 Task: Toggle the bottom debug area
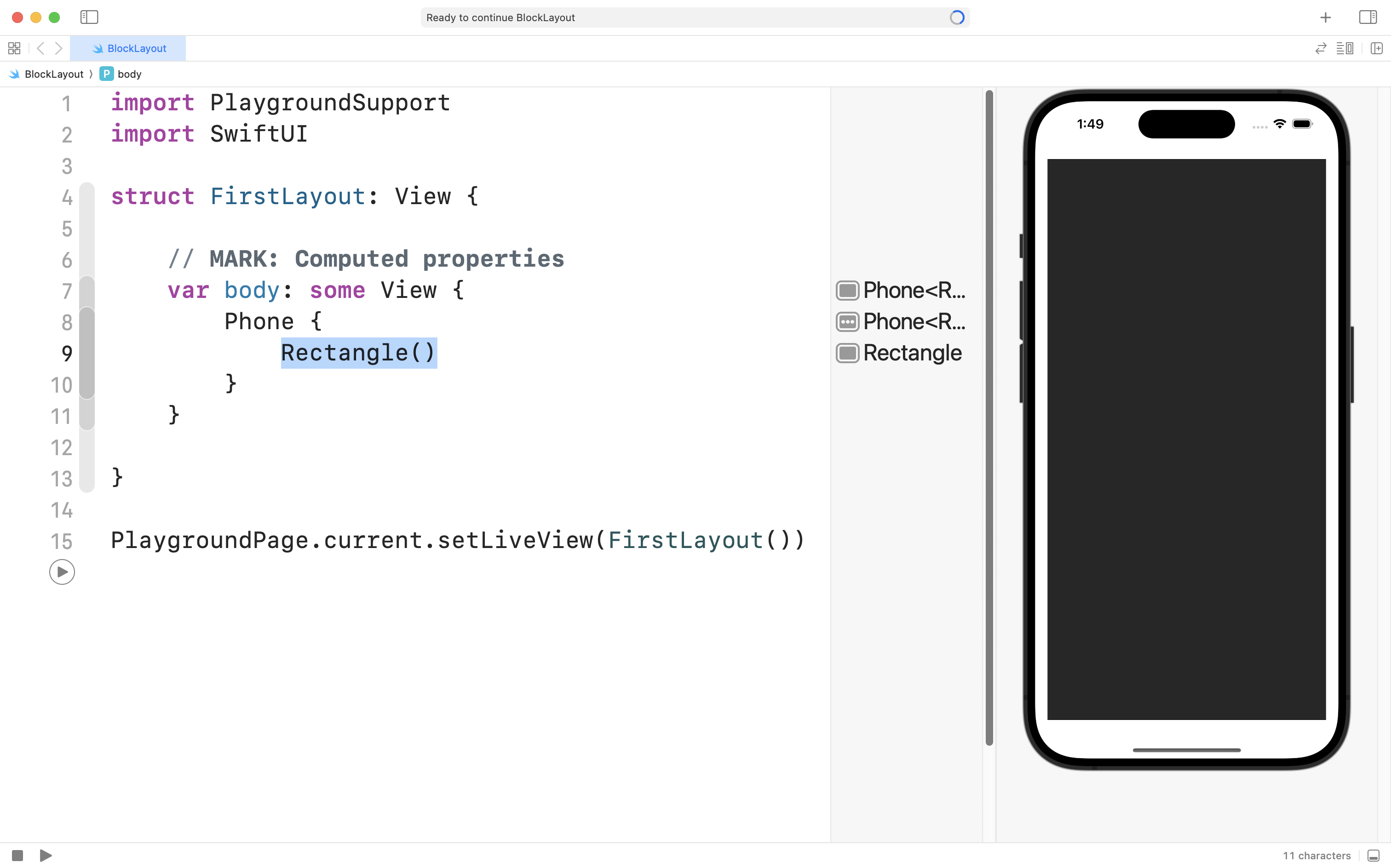coord(1373,856)
